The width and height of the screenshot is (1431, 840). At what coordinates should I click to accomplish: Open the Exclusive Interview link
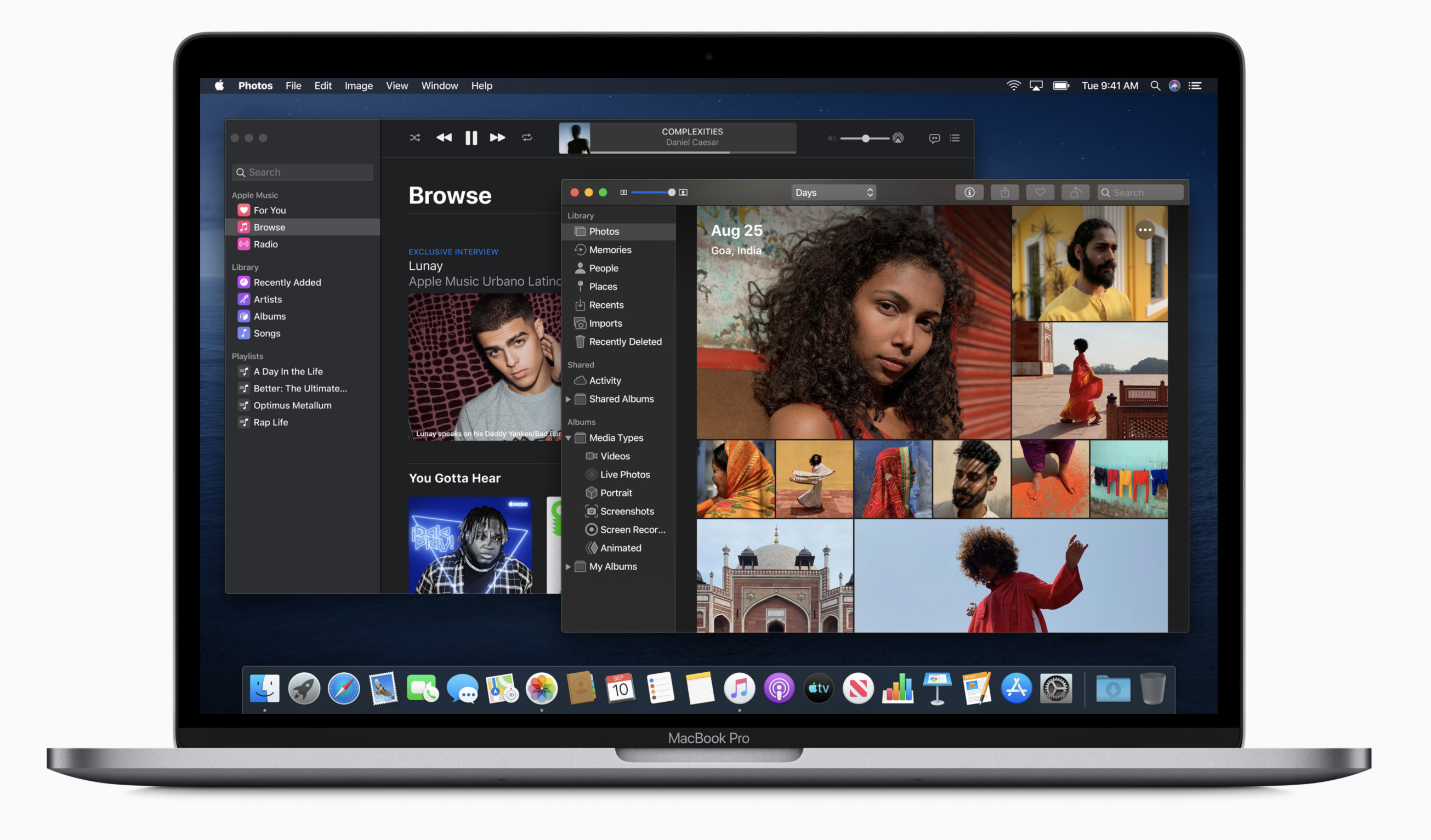point(453,252)
